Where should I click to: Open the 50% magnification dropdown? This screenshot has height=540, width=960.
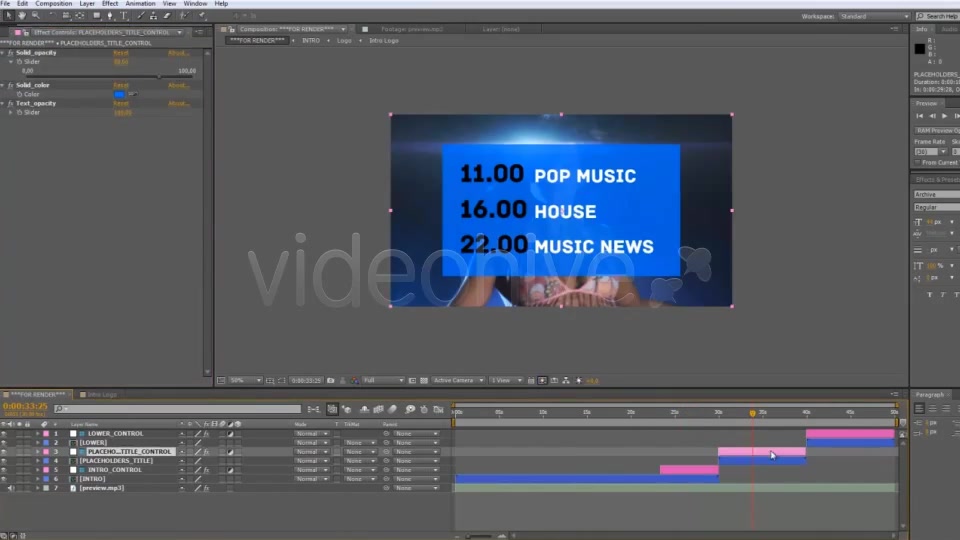[246, 380]
